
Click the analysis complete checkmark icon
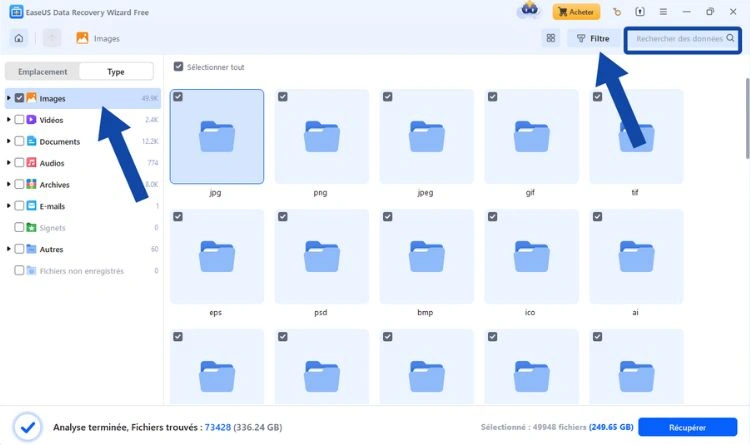pos(28,427)
